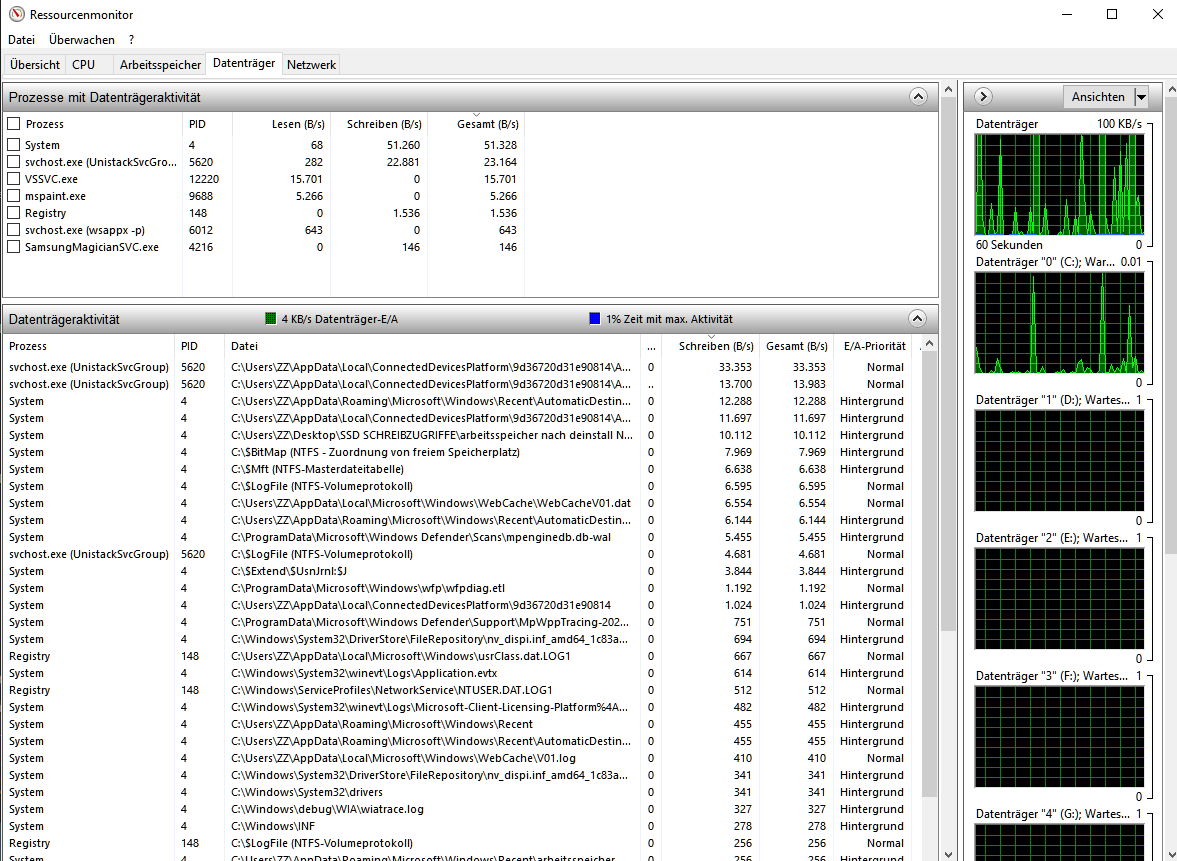Select the VSSVC.exe process name
Screen dimensions: 1177x861
click(x=51, y=179)
